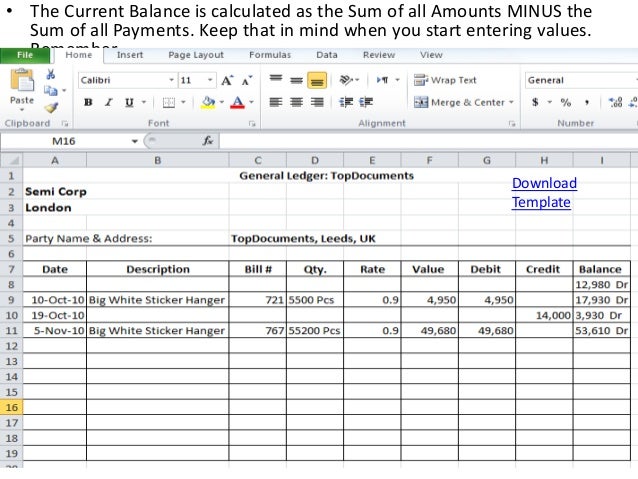Switch to the Insert tab
This screenshot has width=638, height=479.
pyautogui.click(x=130, y=55)
